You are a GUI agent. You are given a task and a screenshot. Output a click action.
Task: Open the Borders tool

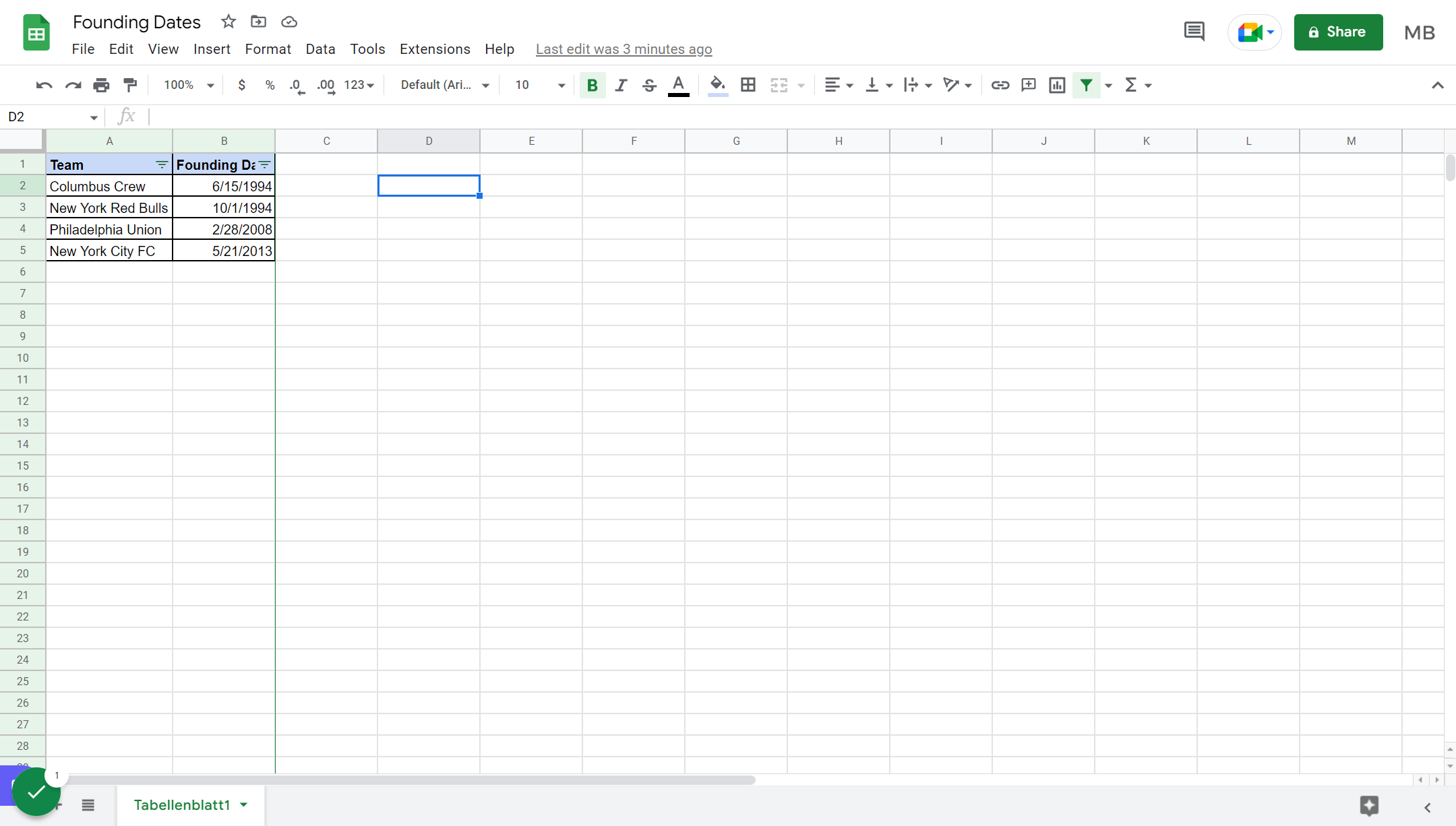(x=748, y=85)
